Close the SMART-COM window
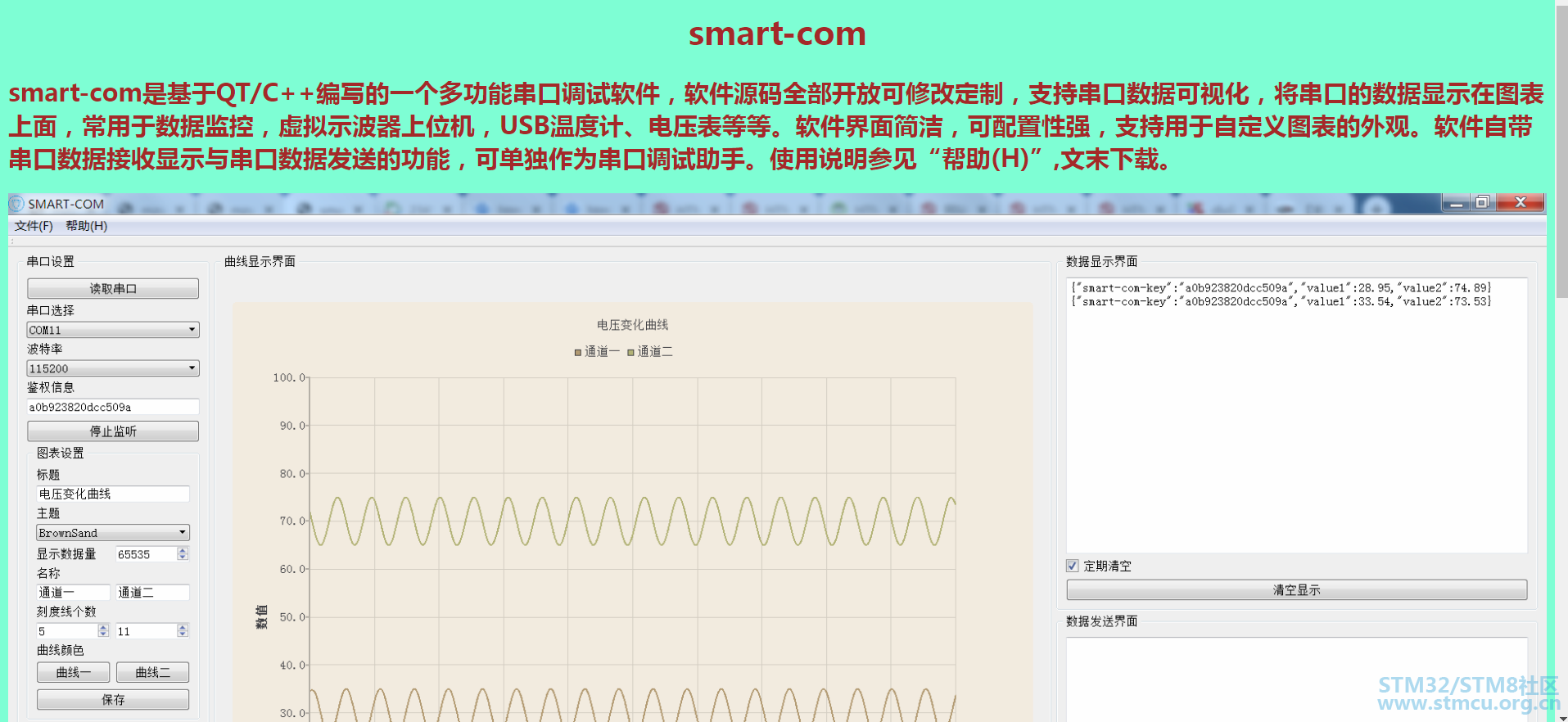This screenshot has height=722, width=1568. pos(1521,203)
